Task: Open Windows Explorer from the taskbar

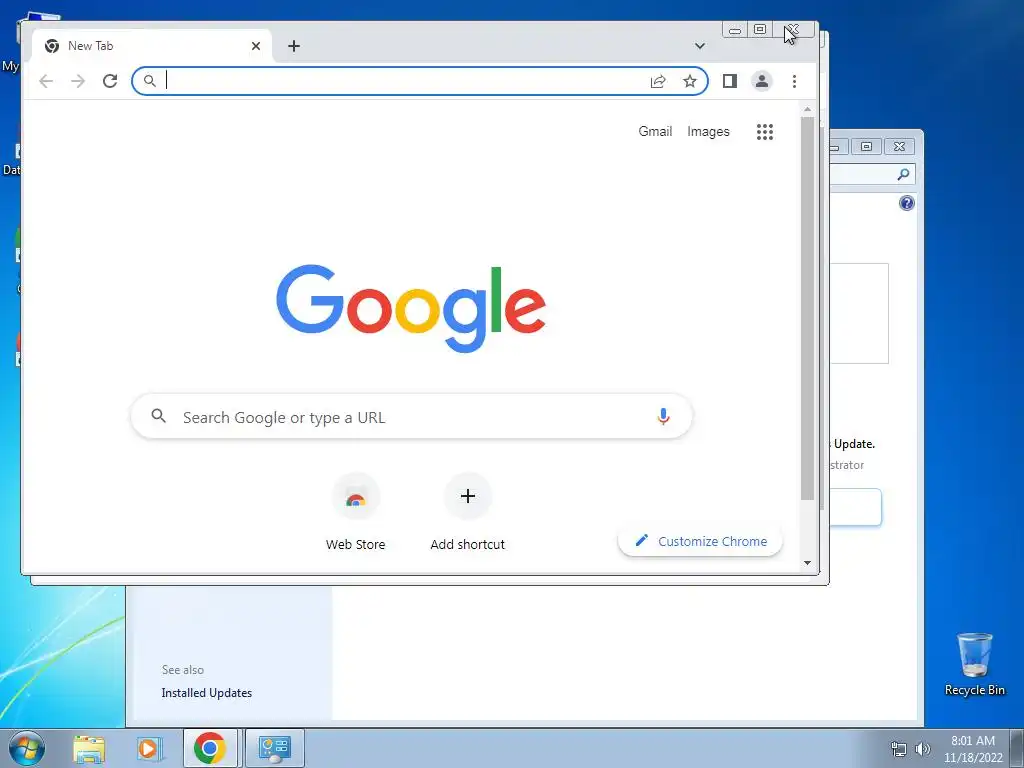Action: click(89, 749)
